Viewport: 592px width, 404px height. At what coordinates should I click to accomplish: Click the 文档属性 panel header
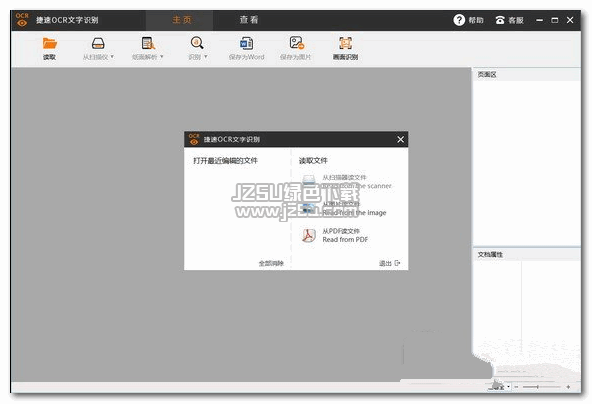click(x=527, y=254)
